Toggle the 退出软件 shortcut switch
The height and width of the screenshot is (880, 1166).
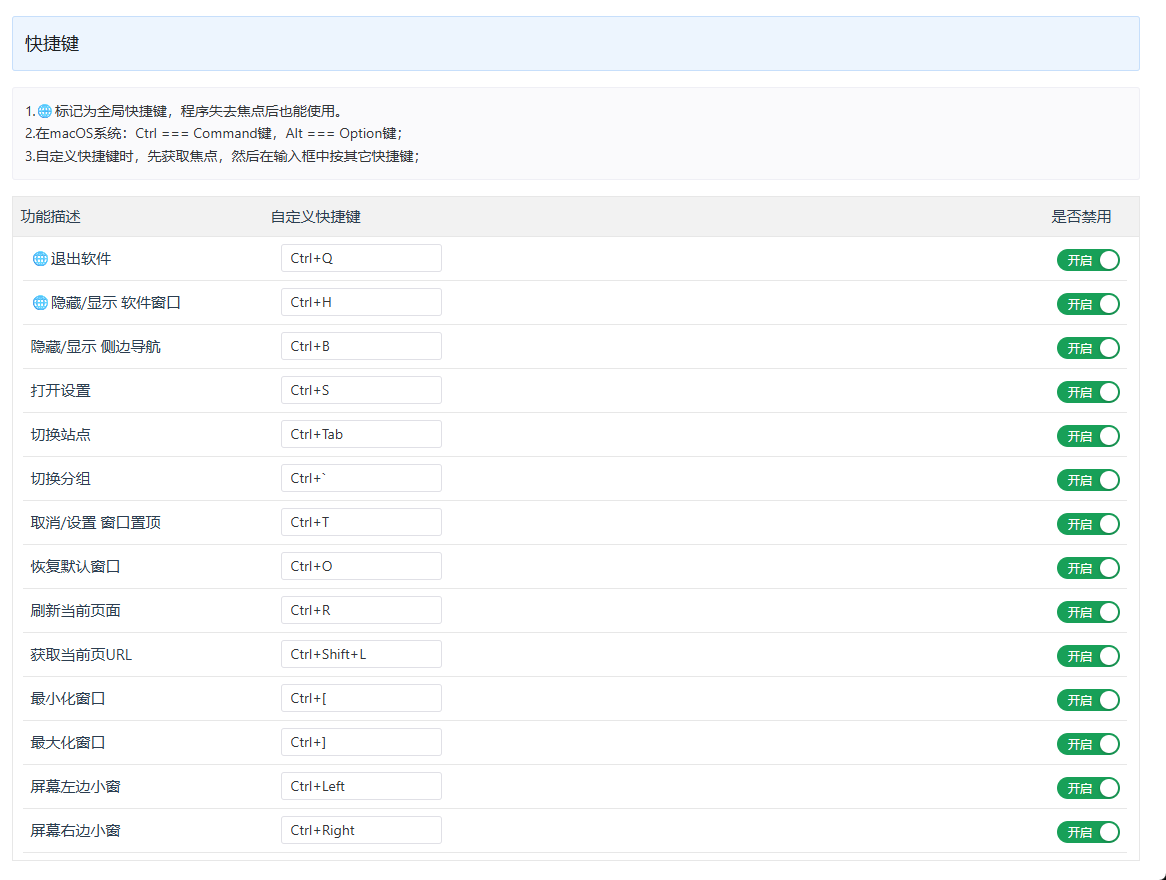click(x=1088, y=260)
